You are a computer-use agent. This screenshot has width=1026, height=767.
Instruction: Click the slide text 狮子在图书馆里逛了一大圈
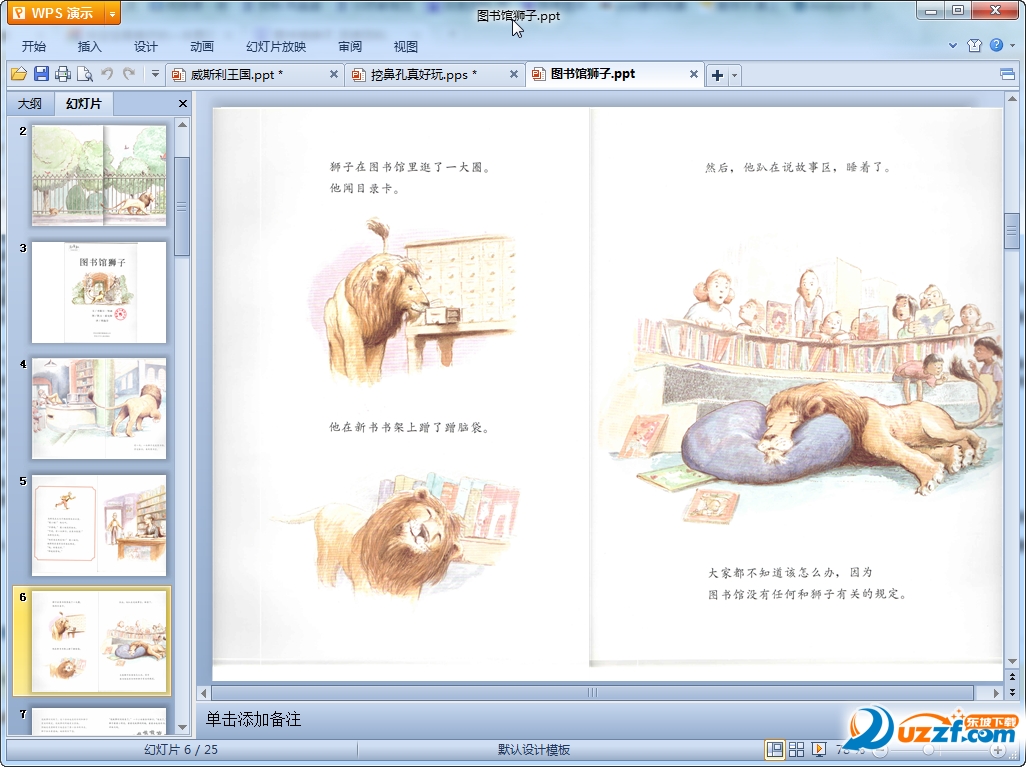(x=410, y=167)
